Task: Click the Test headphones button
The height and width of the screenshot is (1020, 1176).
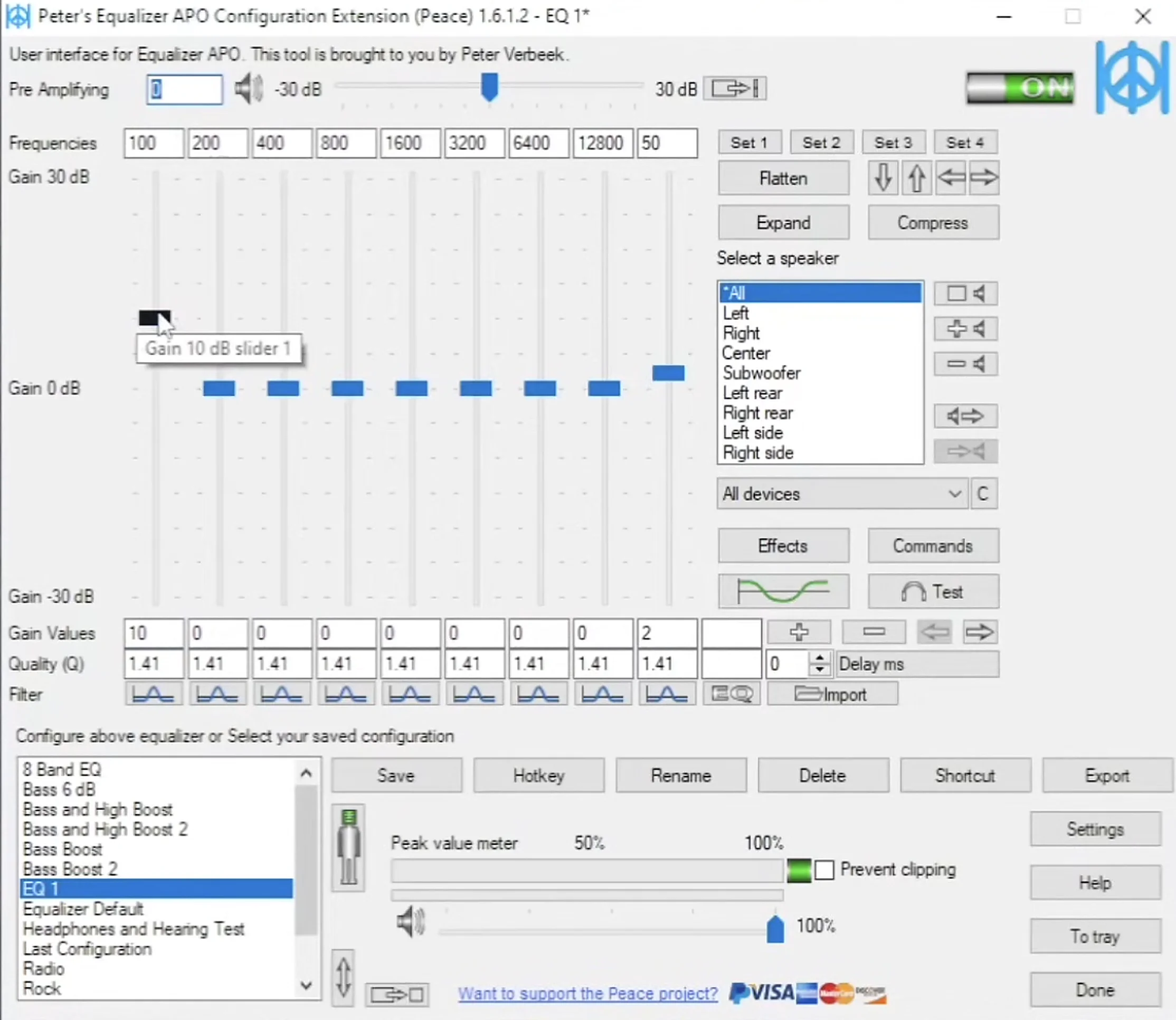Action: pos(933,591)
